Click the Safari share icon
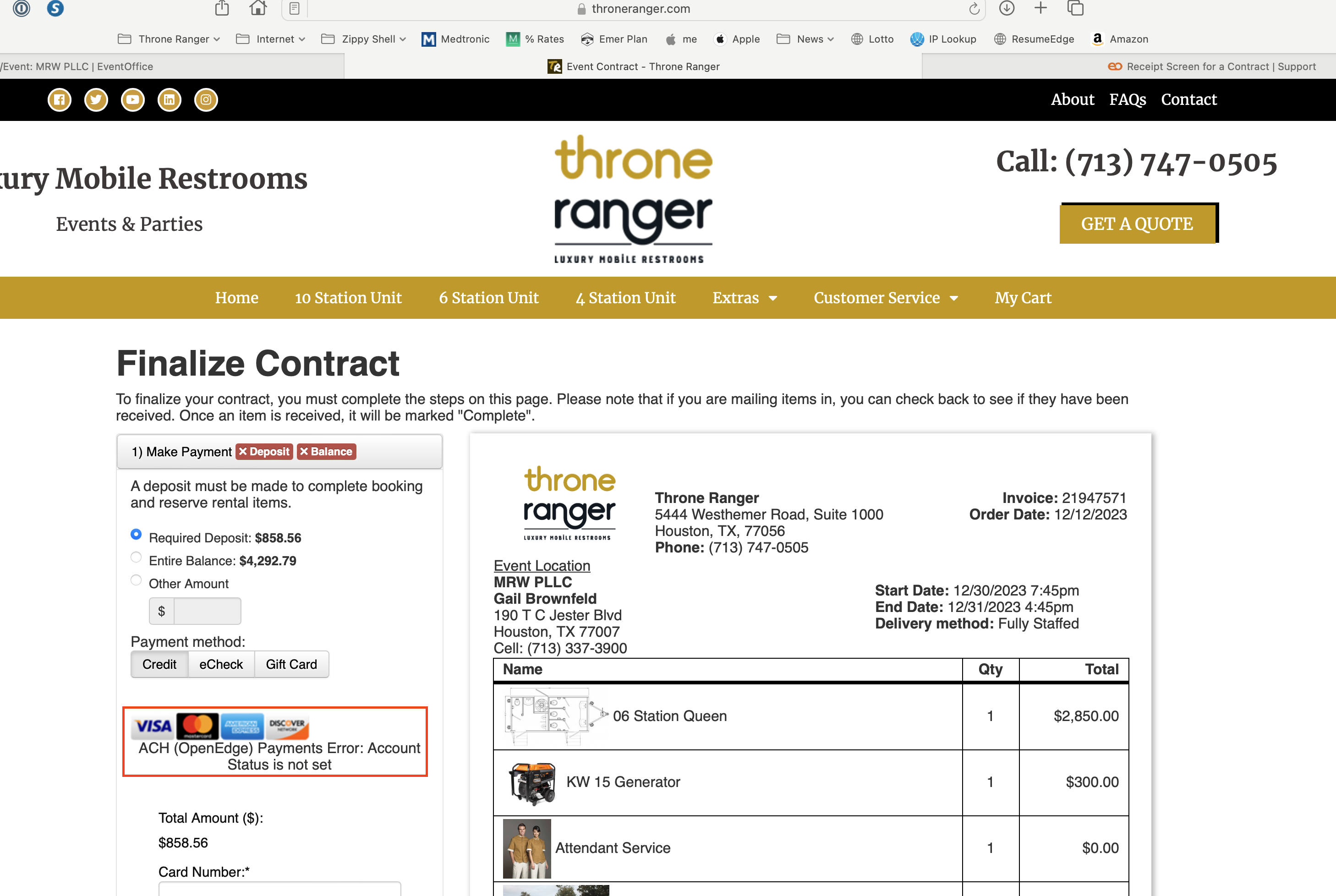Image resolution: width=1336 pixels, height=896 pixels. coord(222,9)
